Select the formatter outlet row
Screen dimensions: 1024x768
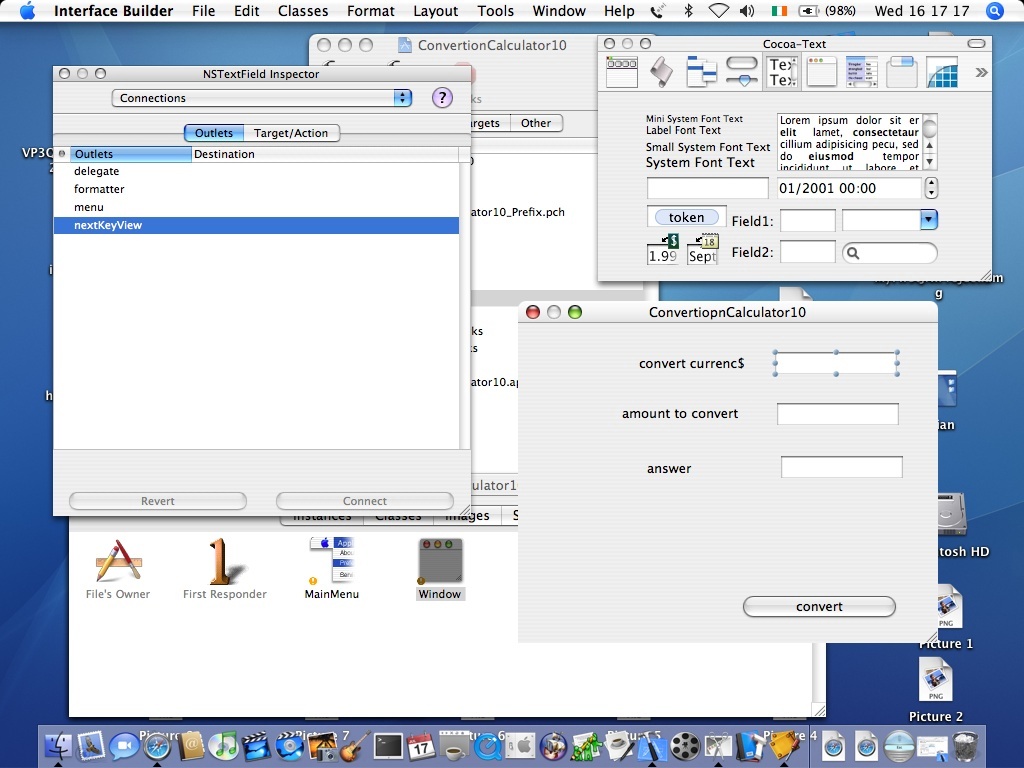(257, 189)
